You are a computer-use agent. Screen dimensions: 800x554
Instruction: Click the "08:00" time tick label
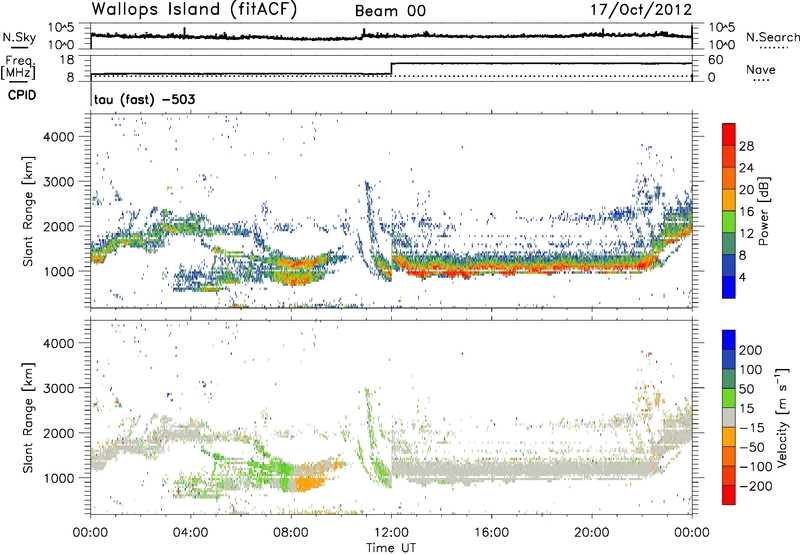pos(291,533)
